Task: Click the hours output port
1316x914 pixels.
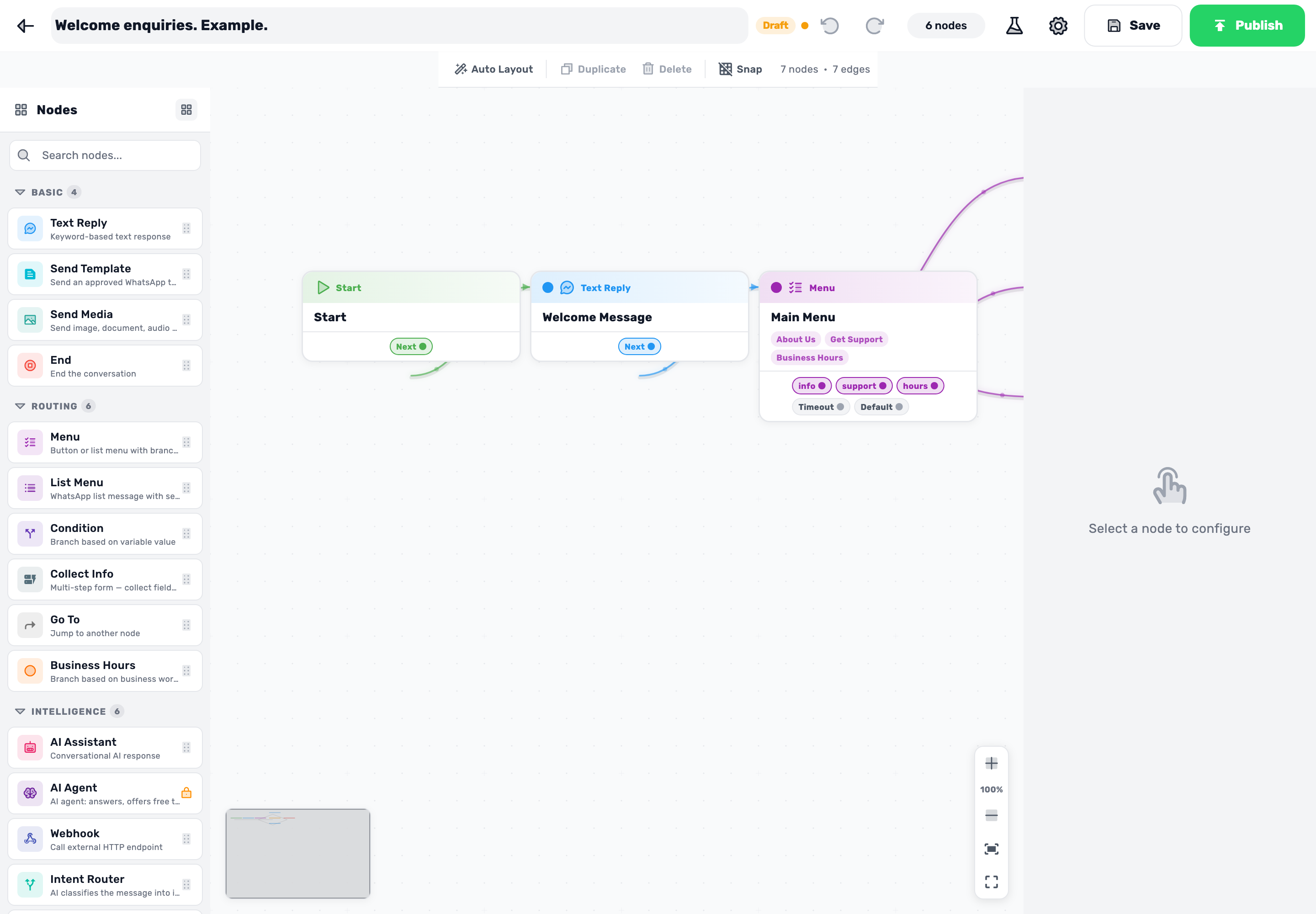Action: [934, 386]
